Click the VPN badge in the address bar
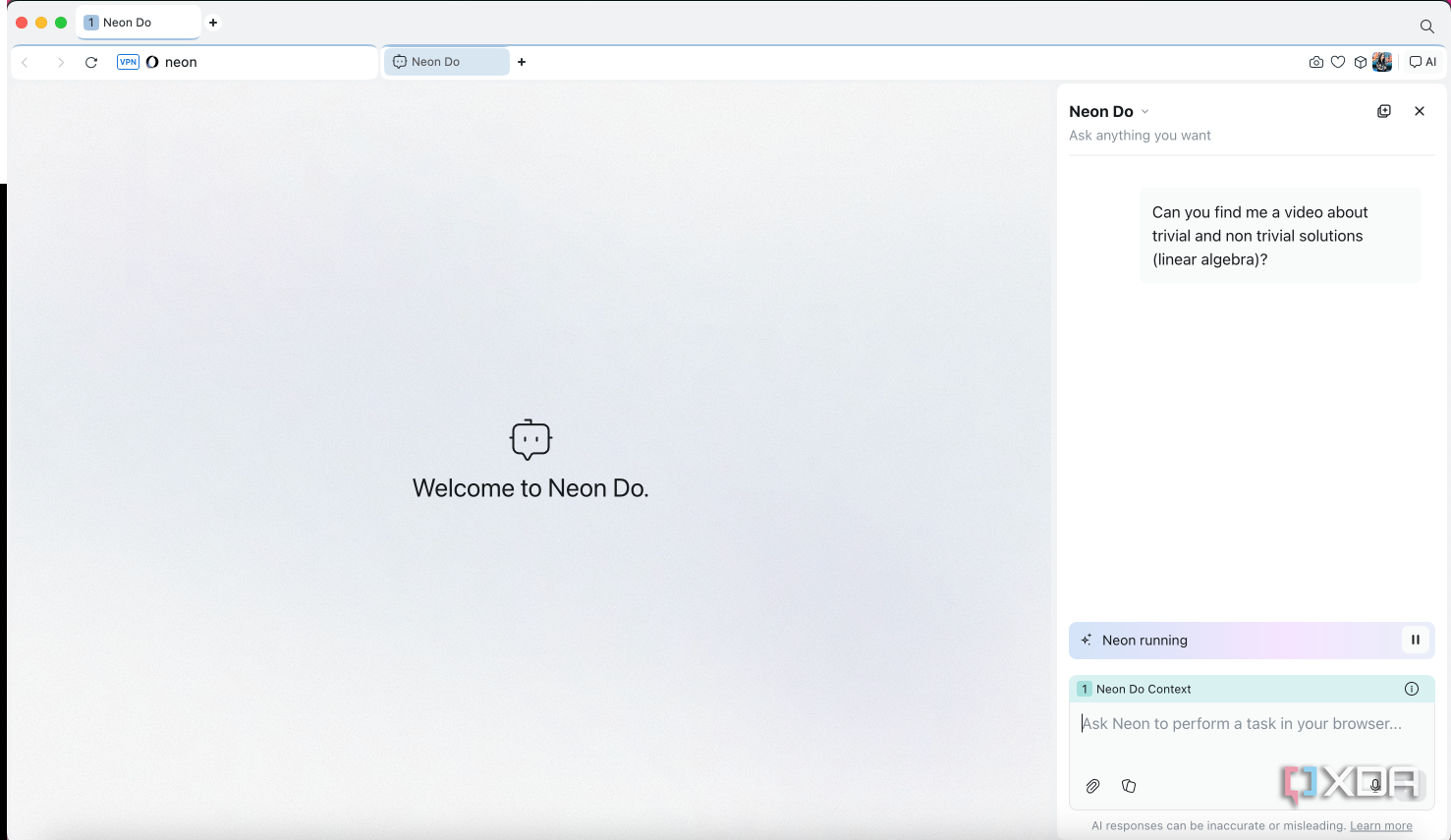 (128, 62)
